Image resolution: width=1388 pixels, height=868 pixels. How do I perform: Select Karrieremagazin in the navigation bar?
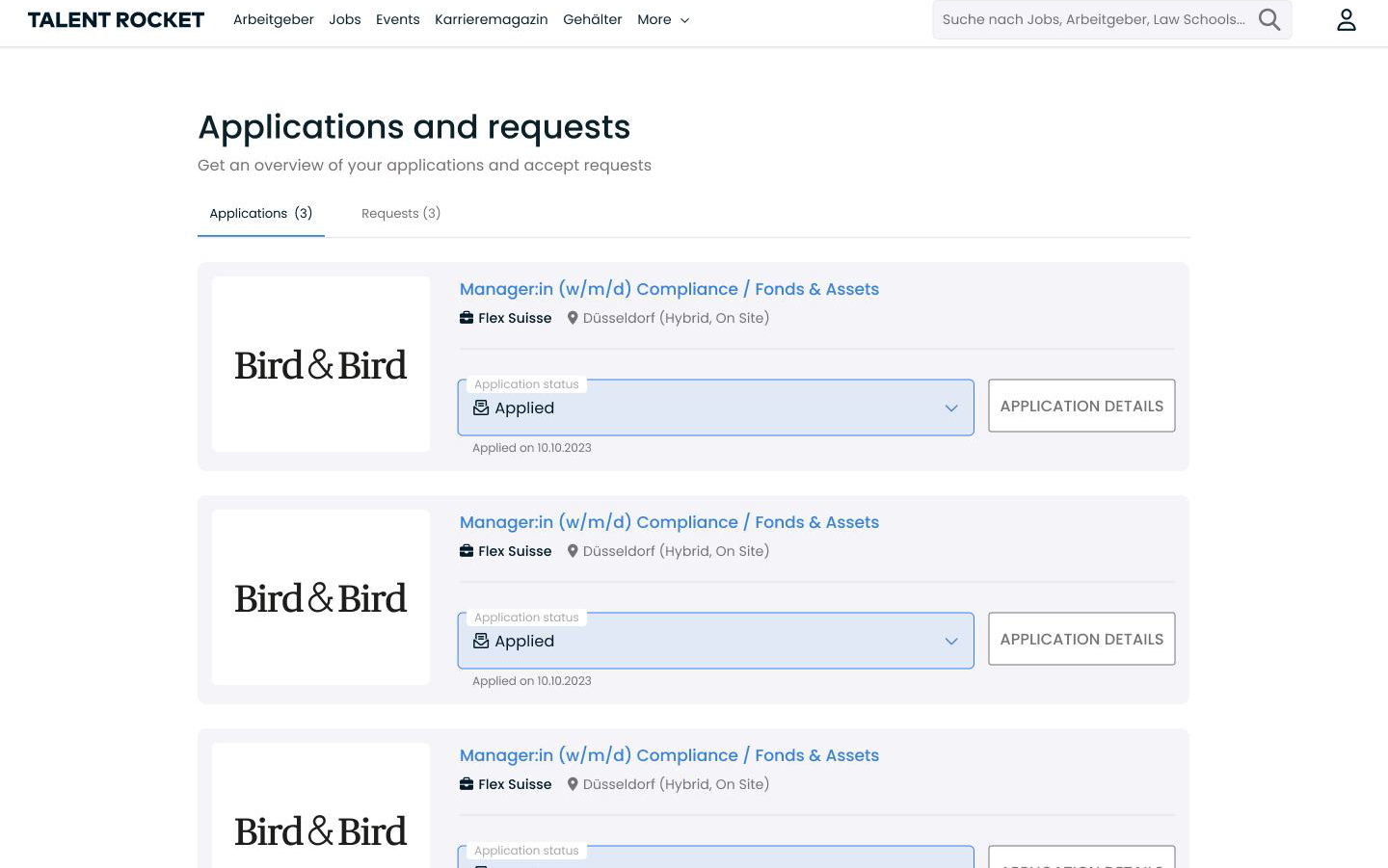click(492, 19)
